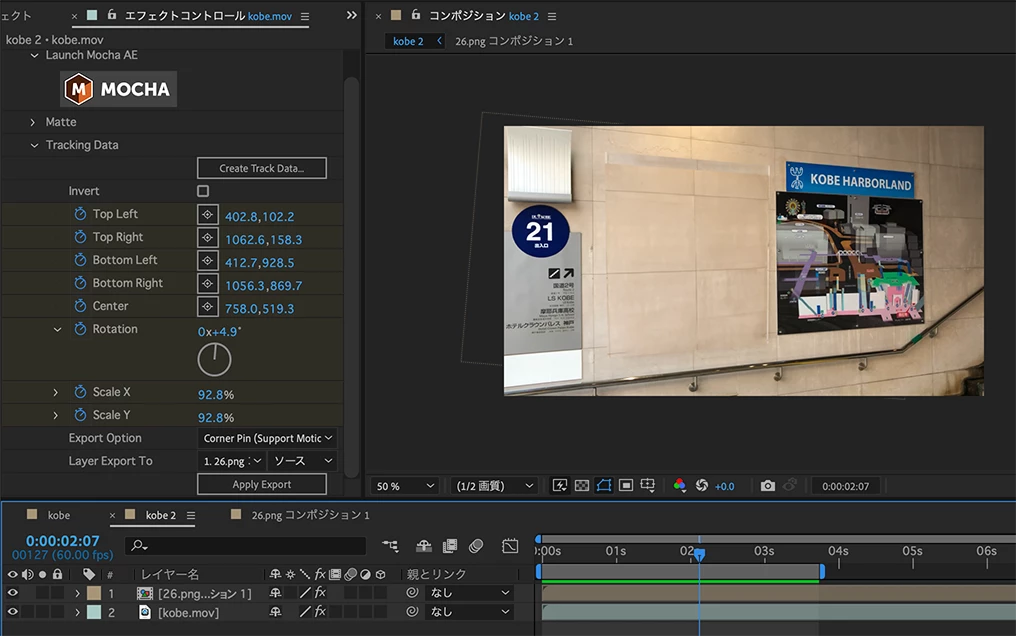Image resolution: width=1016 pixels, height=636 pixels.
Task: Enable the Invert checkbox
Action: (203, 191)
